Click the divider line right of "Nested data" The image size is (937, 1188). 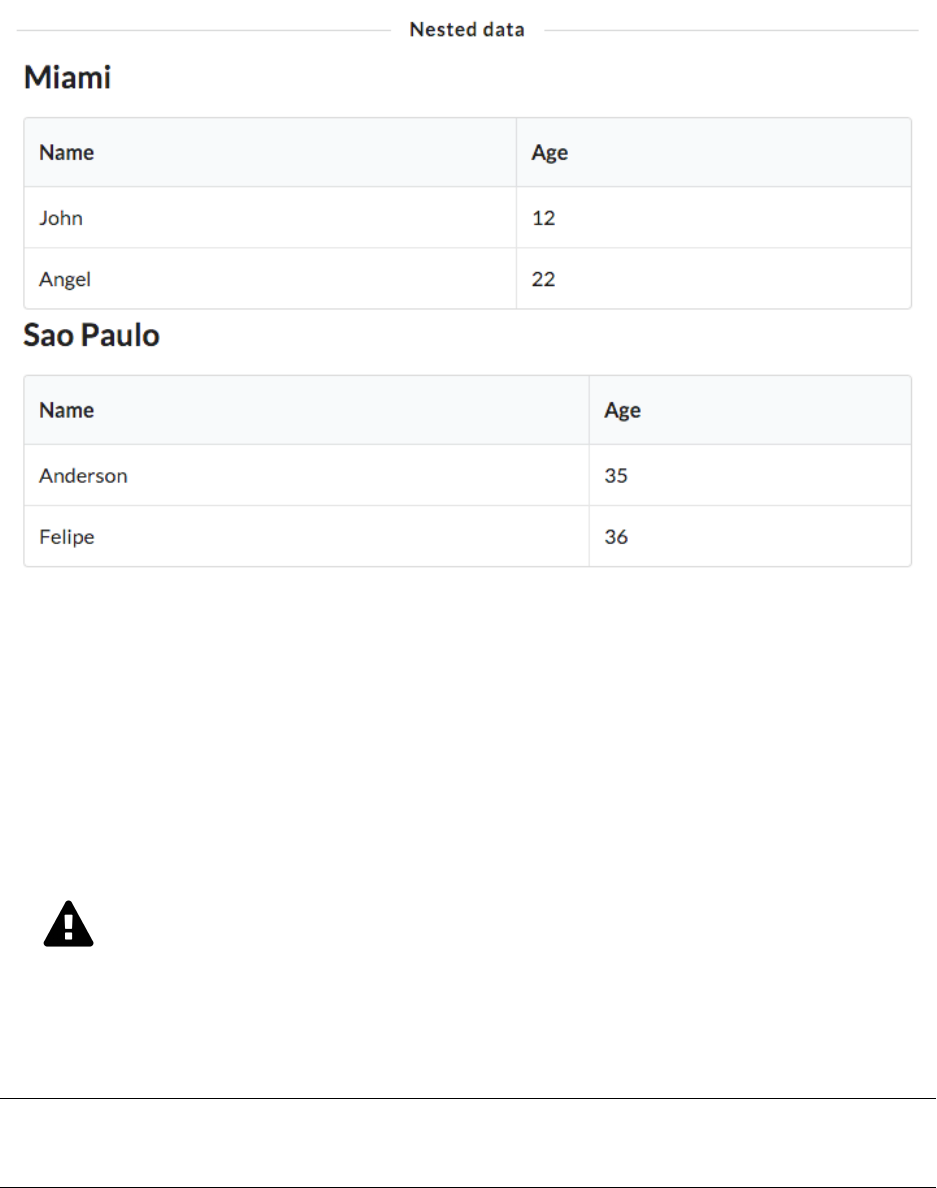click(x=730, y=30)
